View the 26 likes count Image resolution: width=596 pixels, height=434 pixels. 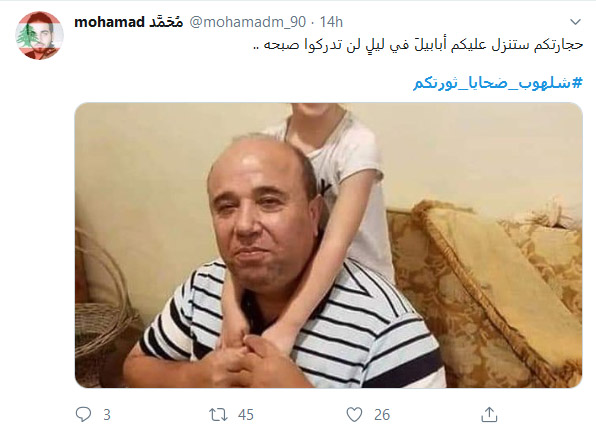(x=382, y=415)
